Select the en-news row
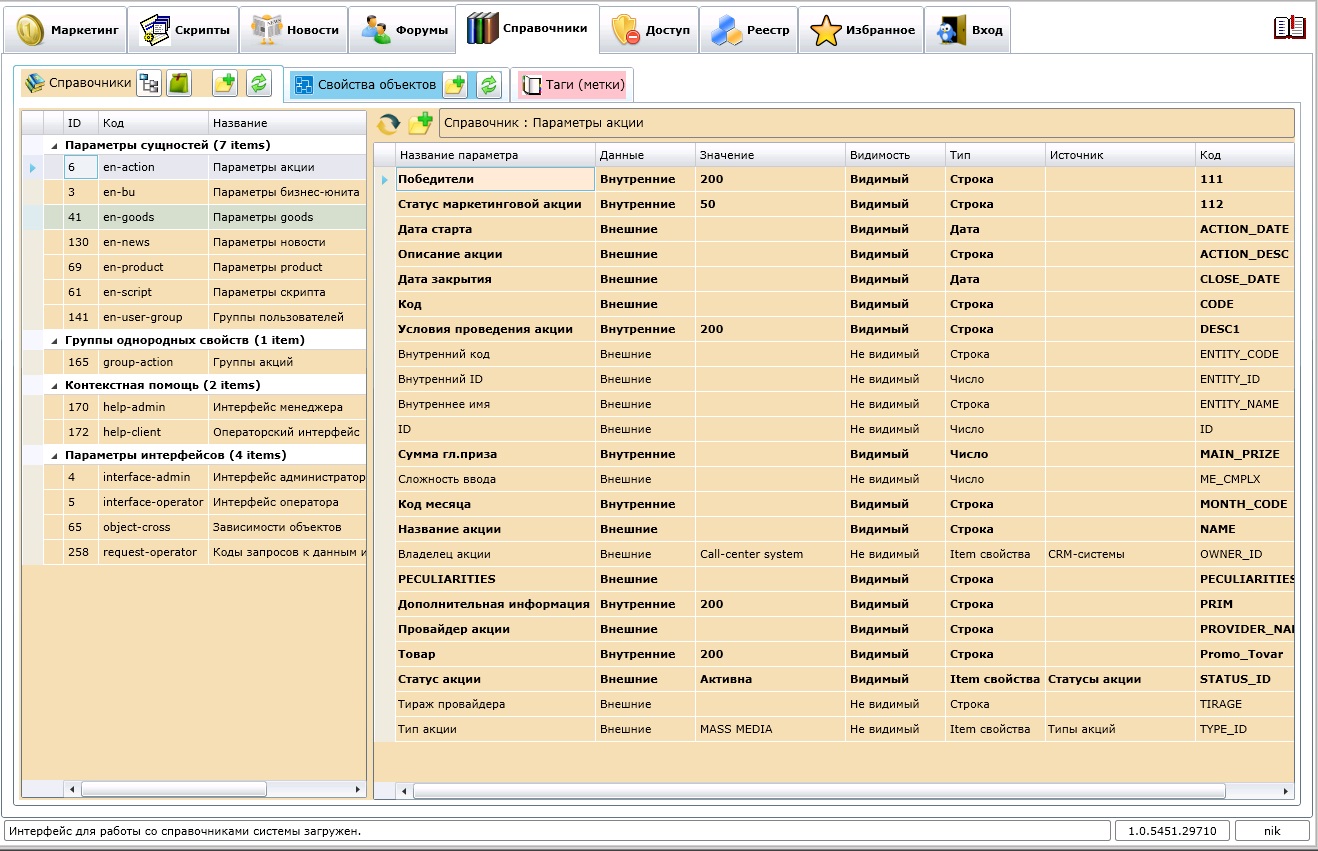The width and height of the screenshot is (1318, 851). (x=194, y=242)
